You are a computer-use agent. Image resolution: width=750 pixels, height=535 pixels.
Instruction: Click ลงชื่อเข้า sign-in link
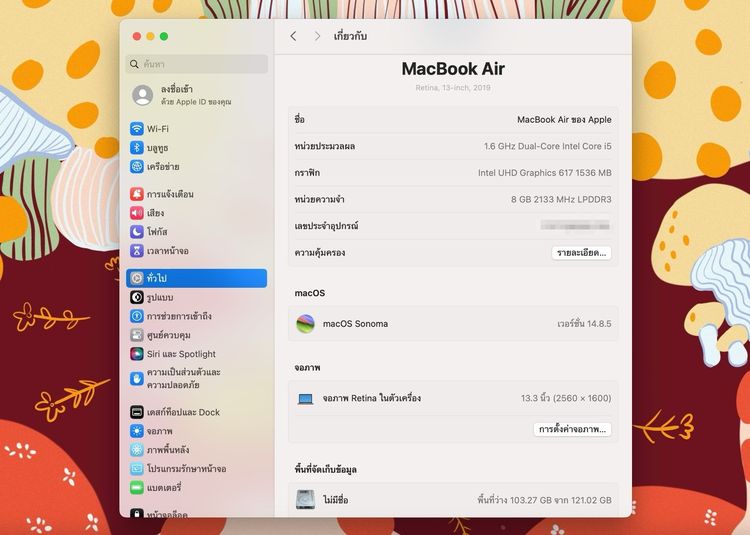pyautogui.click(x=176, y=89)
